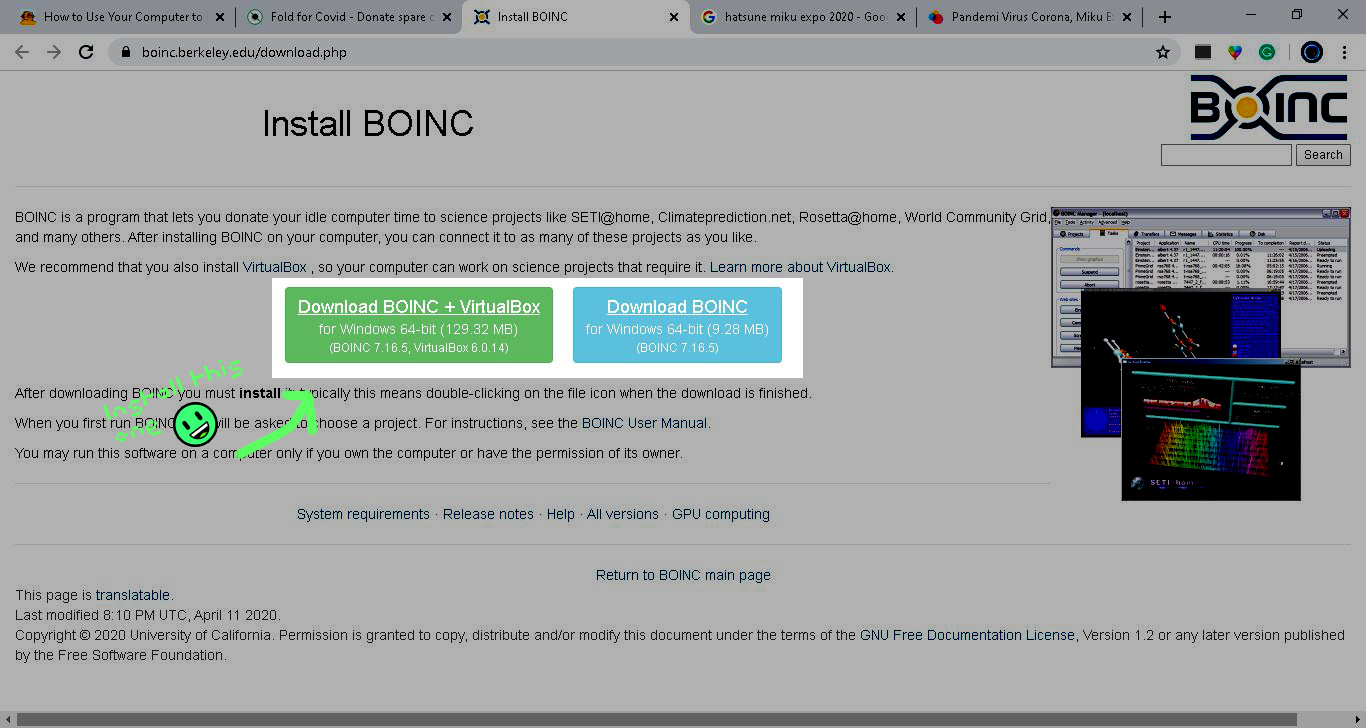Go back to the previous page
This screenshot has width=1366, height=728.
click(x=22, y=52)
